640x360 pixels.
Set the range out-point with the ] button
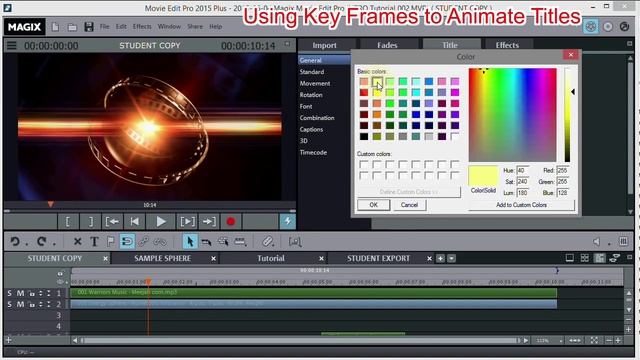(91, 222)
